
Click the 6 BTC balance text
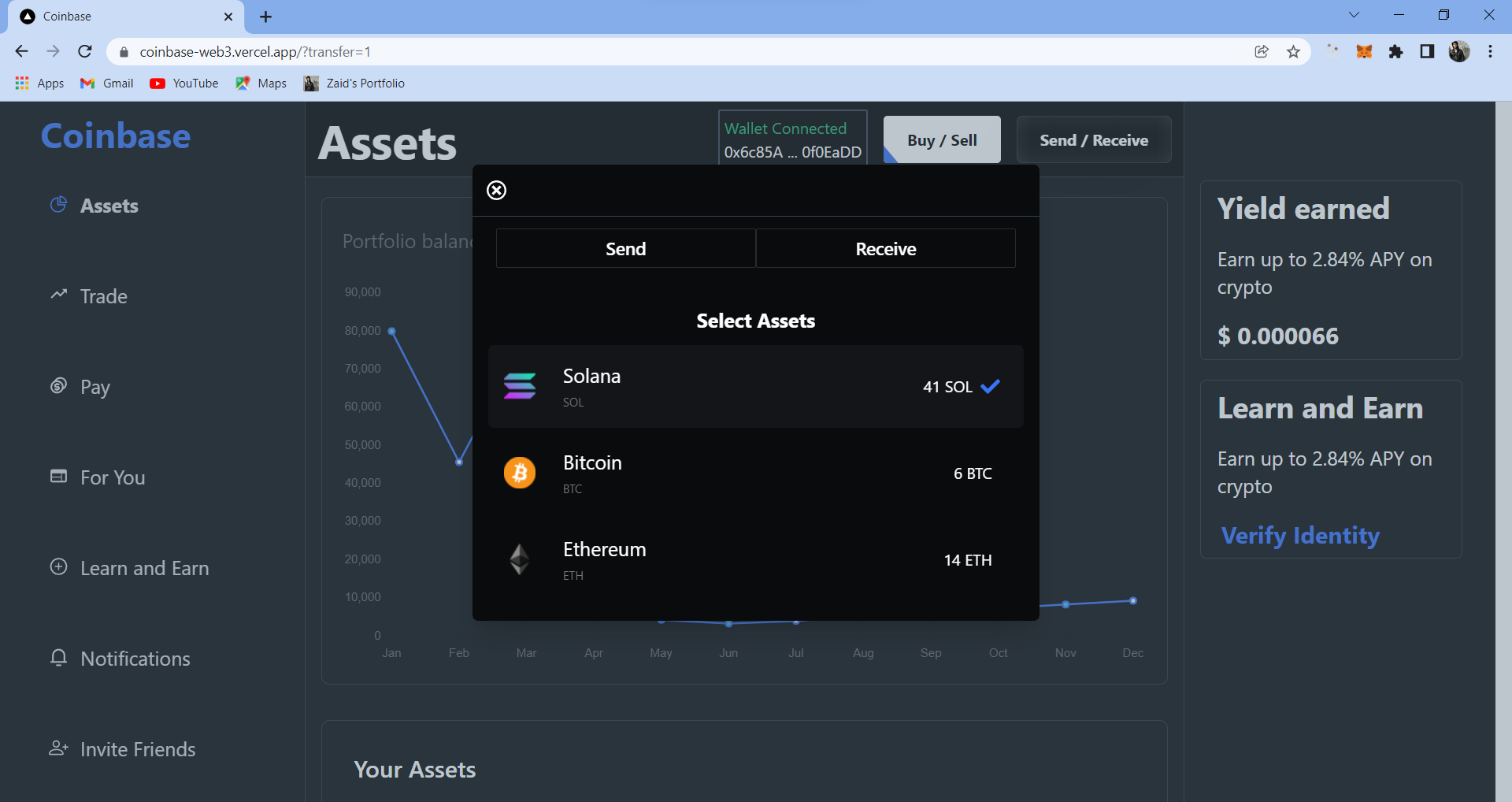pos(973,473)
